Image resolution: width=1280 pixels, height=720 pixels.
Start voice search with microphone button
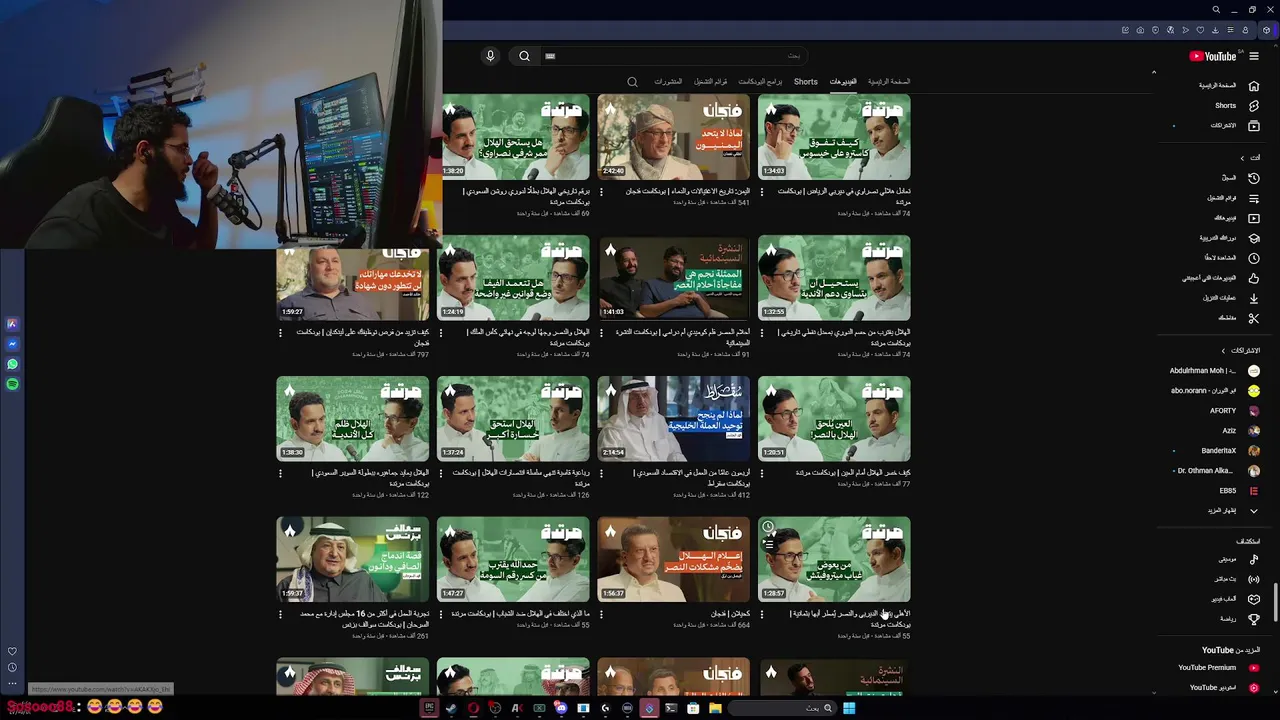click(490, 56)
